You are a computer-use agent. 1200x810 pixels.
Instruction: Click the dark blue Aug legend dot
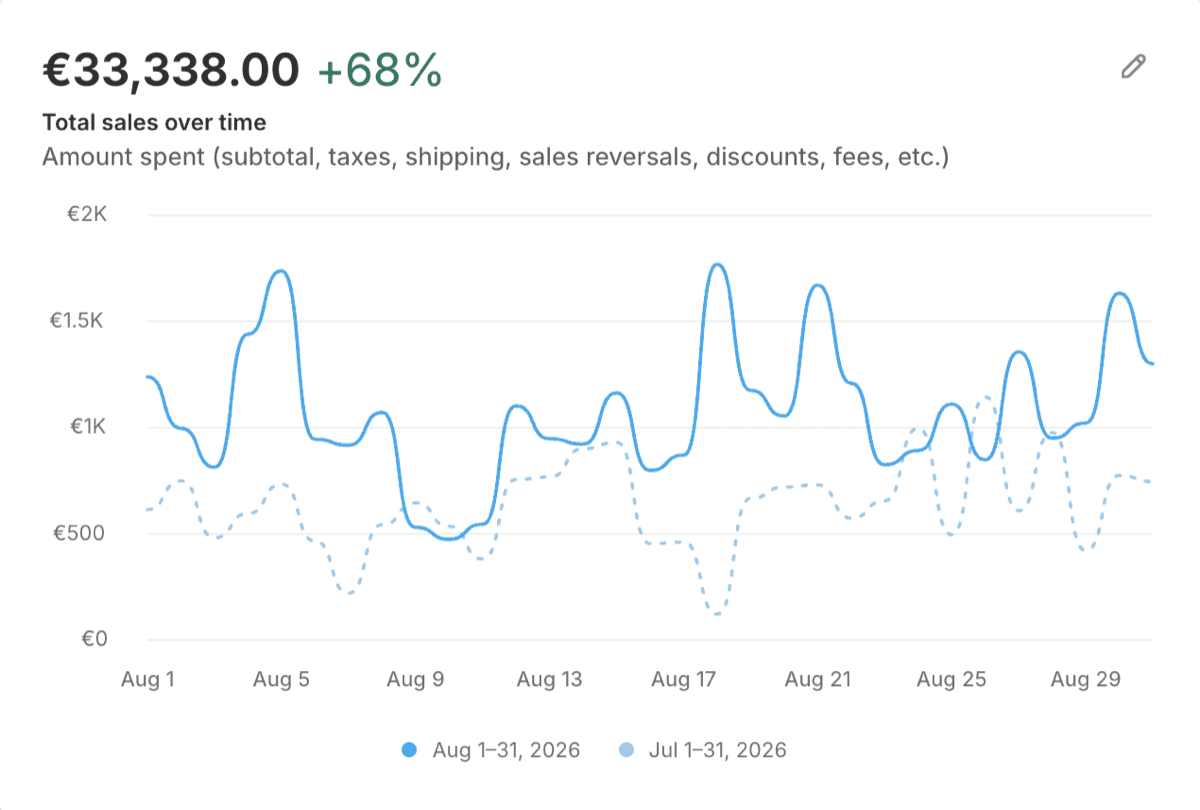pos(409,750)
